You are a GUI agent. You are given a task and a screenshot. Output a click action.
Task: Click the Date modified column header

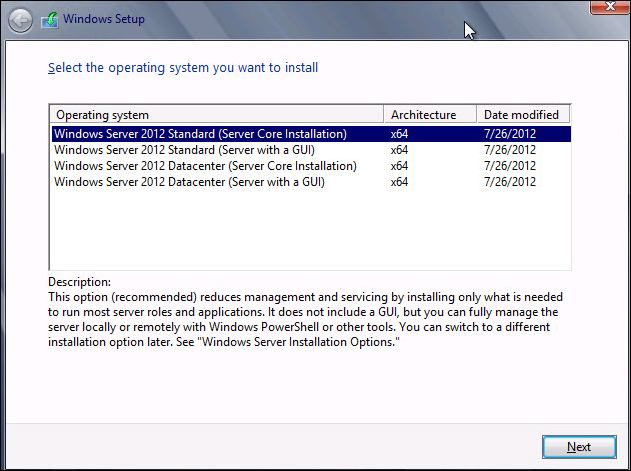[x=520, y=115]
